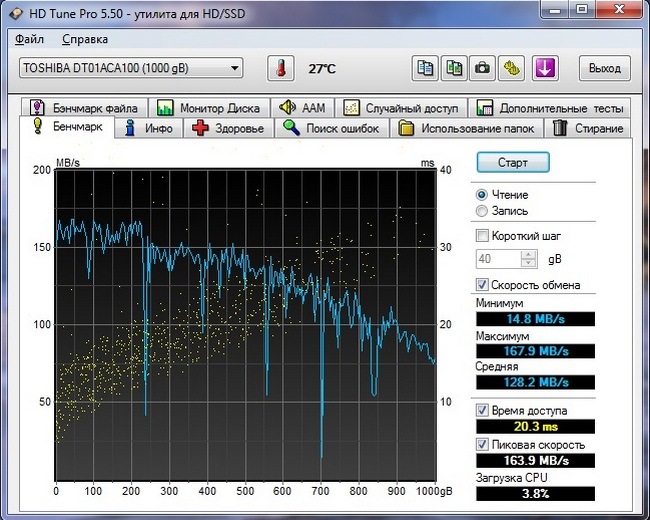Click the copy screenshot to clipboard icon
The height and width of the screenshot is (520, 650).
click(x=454, y=69)
